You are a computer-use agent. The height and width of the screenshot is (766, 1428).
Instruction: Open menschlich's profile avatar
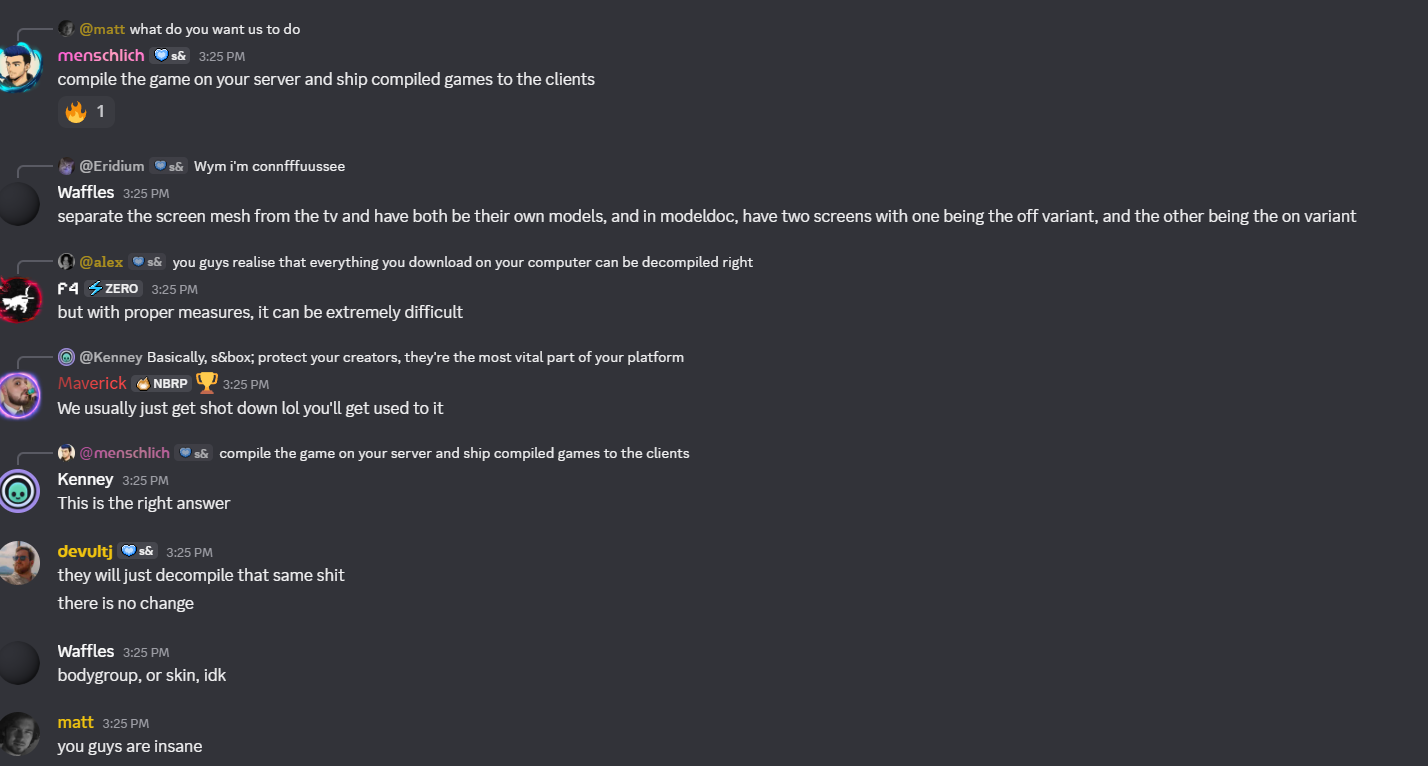19,68
